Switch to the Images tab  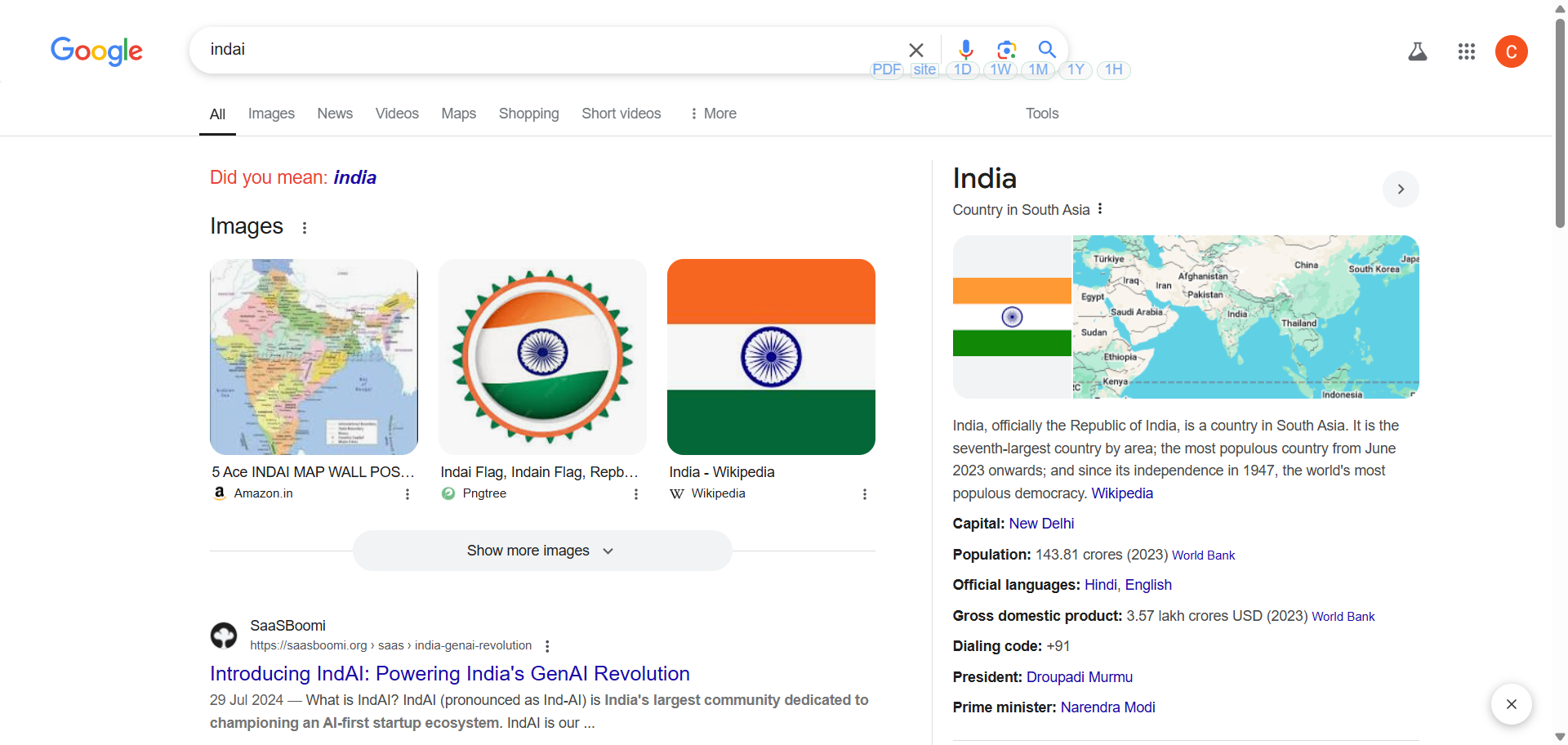271,114
